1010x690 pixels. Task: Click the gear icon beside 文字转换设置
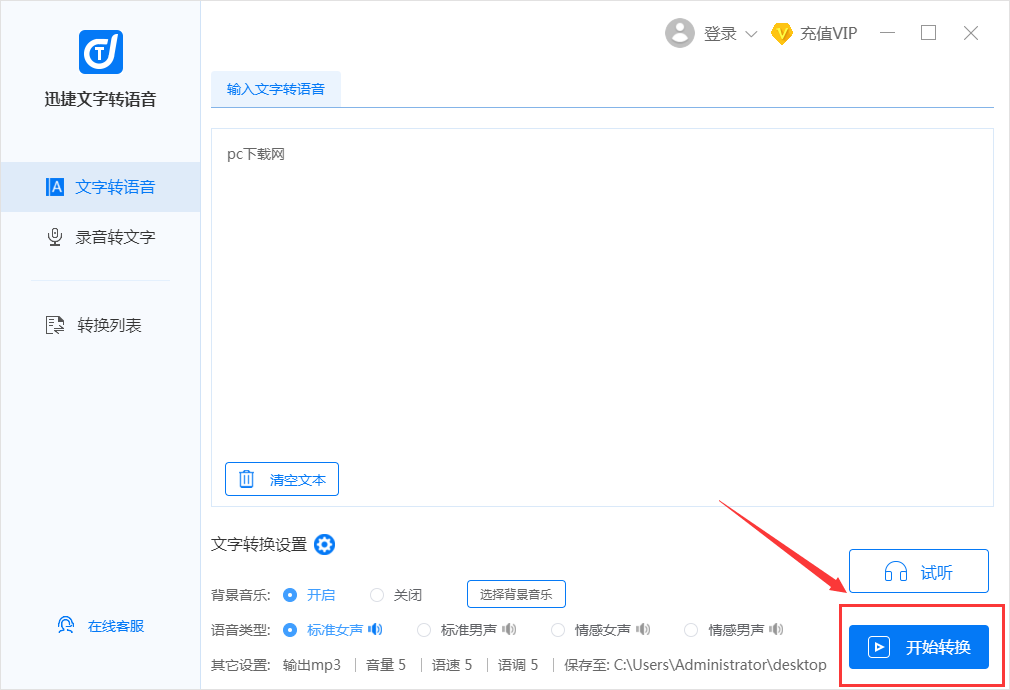point(324,545)
